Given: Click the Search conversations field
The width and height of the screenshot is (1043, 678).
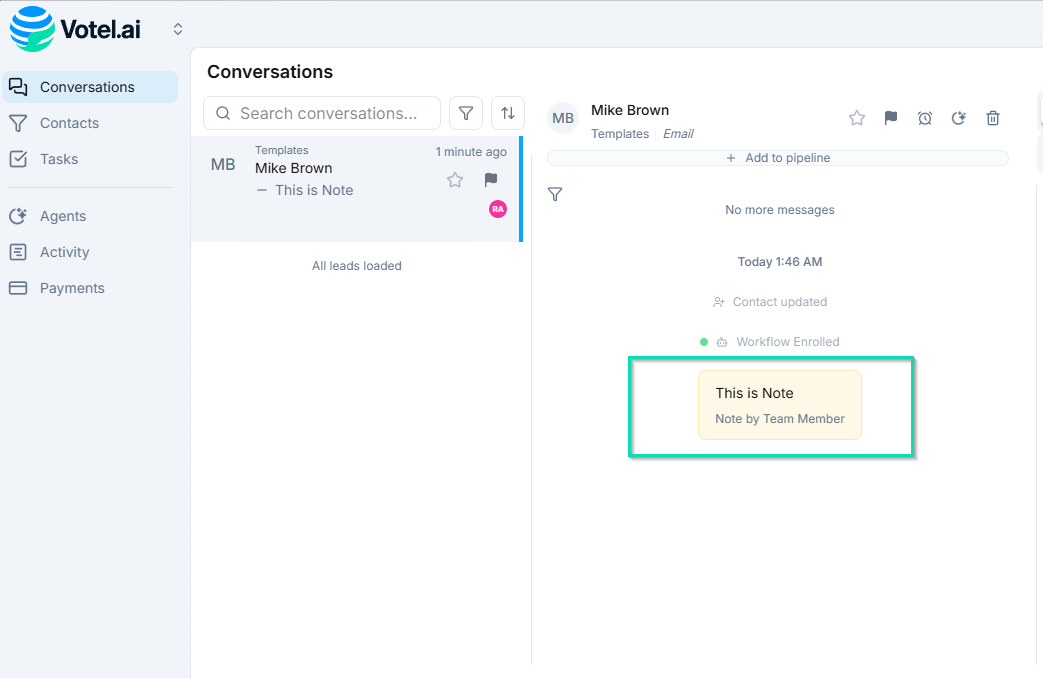Looking at the screenshot, I should click(320, 113).
